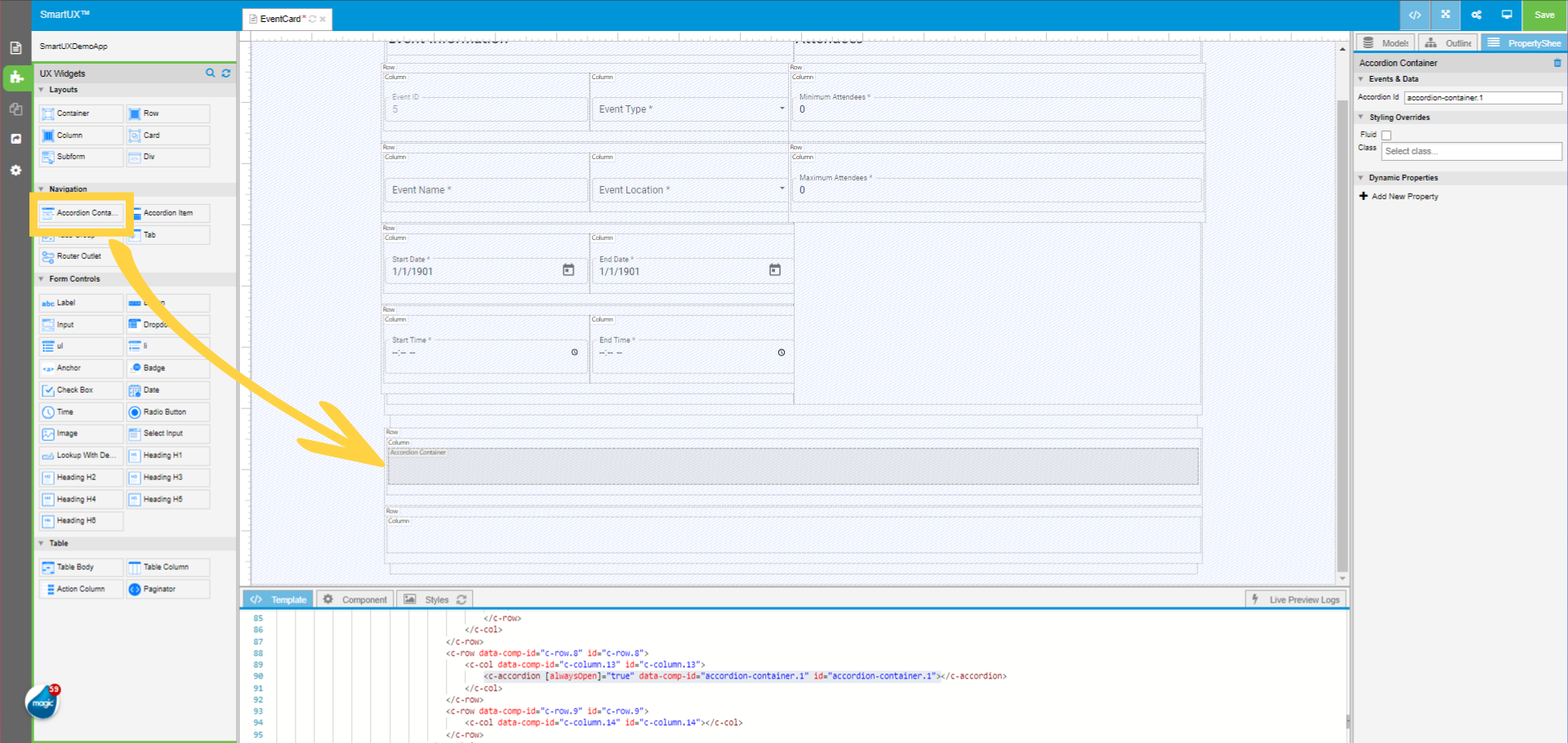Click the settings gear icon in sidebar
The width and height of the screenshot is (1568, 743).
point(16,170)
